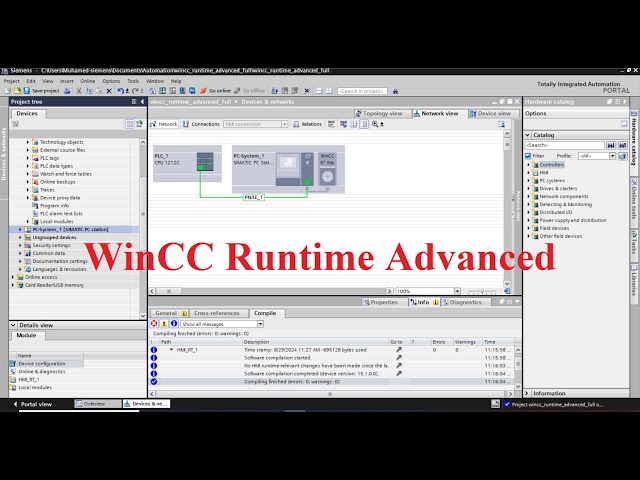This screenshot has width=640, height=480.
Task: Click the Save project button
Action: pos(41,91)
